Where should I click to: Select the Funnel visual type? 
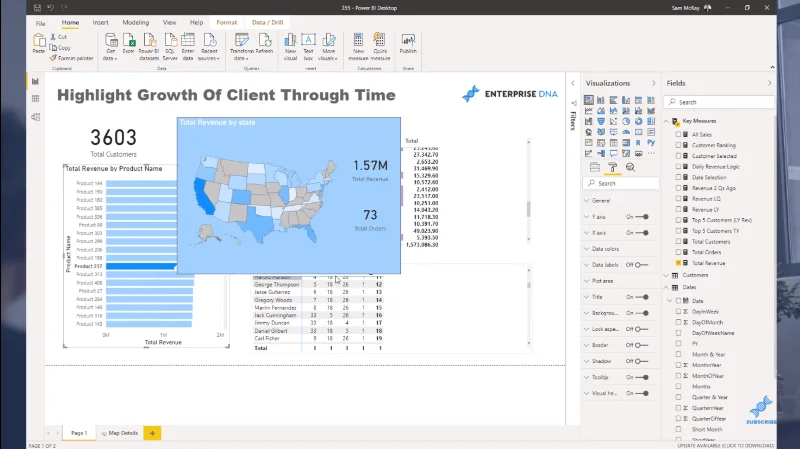[x=601, y=121]
